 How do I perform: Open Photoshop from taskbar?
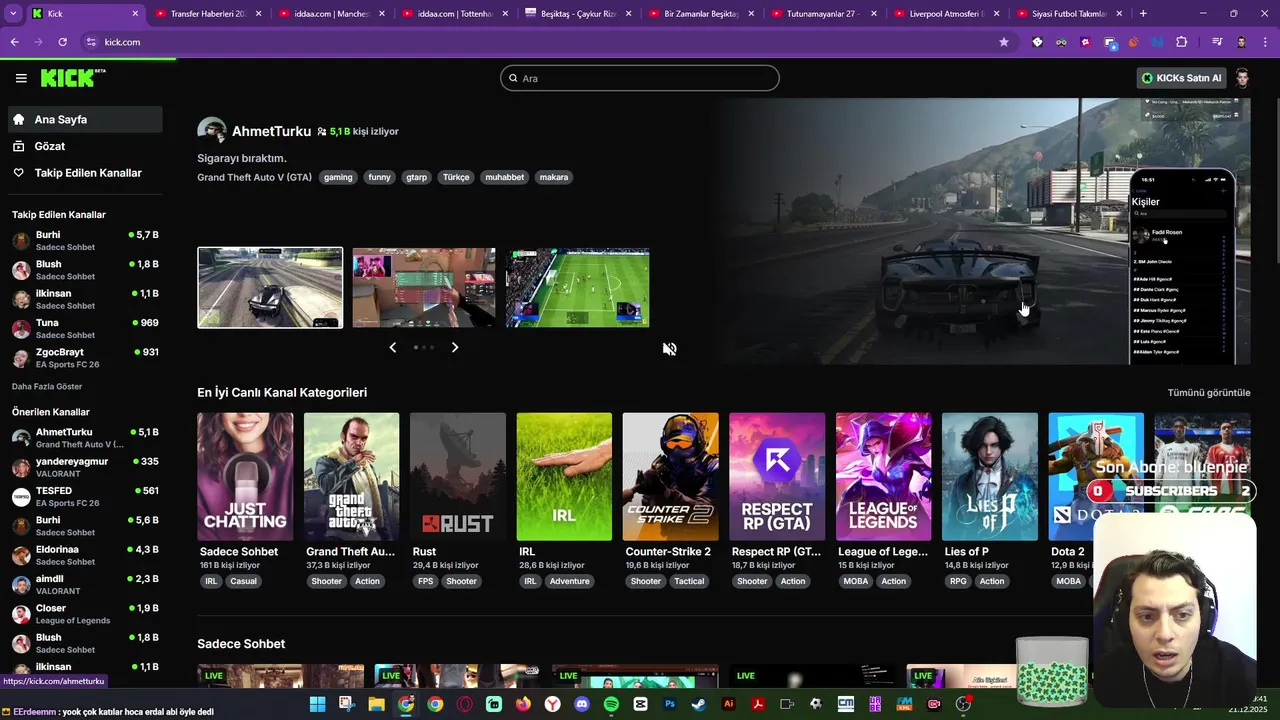tap(670, 704)
